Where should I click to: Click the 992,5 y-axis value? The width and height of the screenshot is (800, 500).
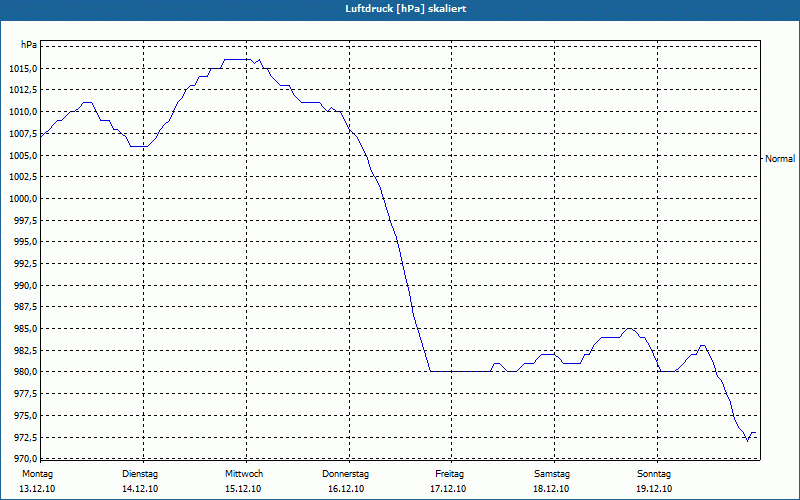tap(26, 263)
